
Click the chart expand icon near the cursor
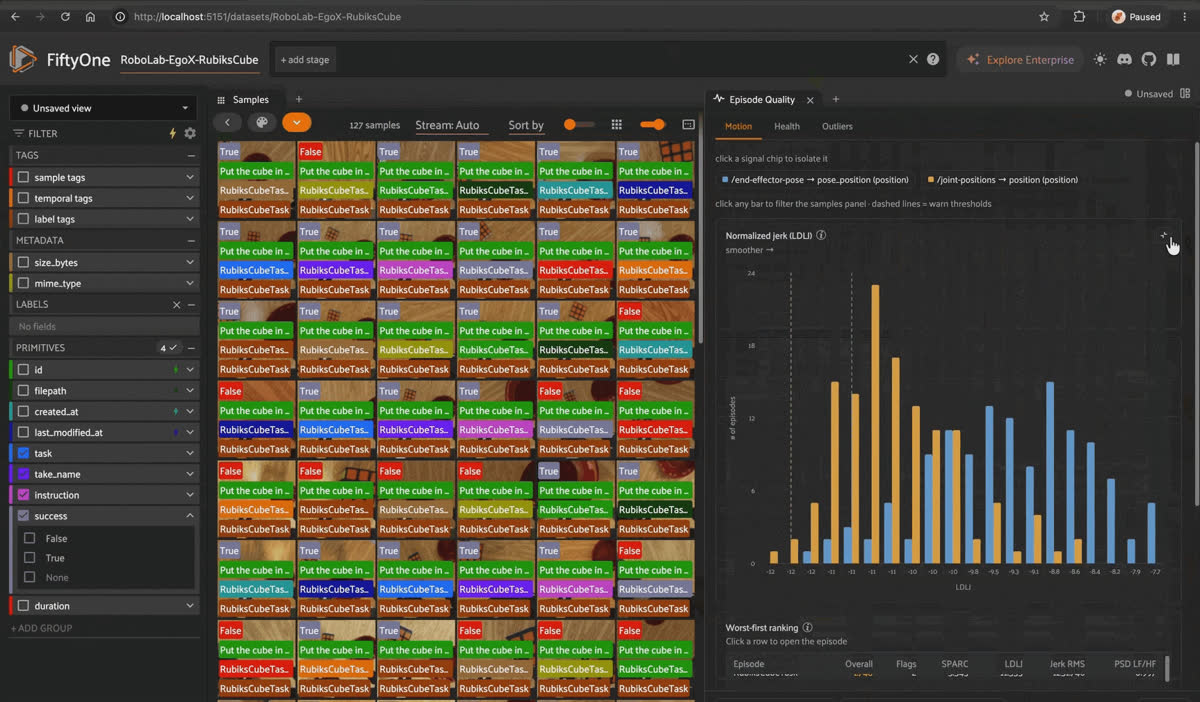tap(1164, 237)
